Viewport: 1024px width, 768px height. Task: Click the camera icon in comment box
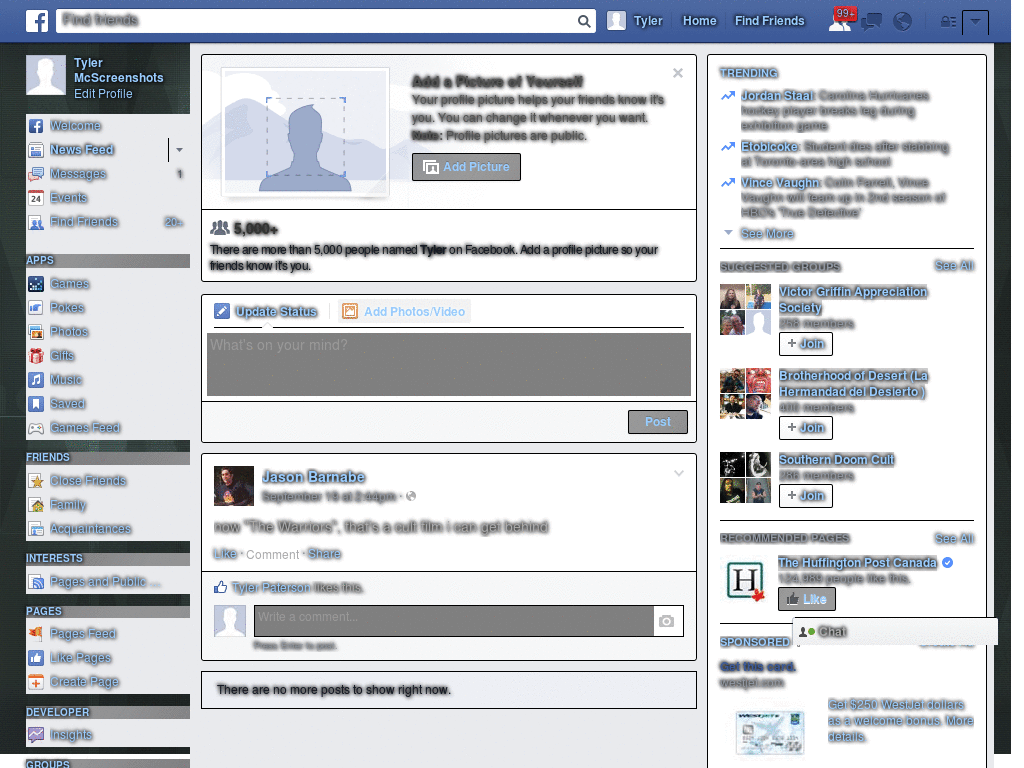(666, 621)
